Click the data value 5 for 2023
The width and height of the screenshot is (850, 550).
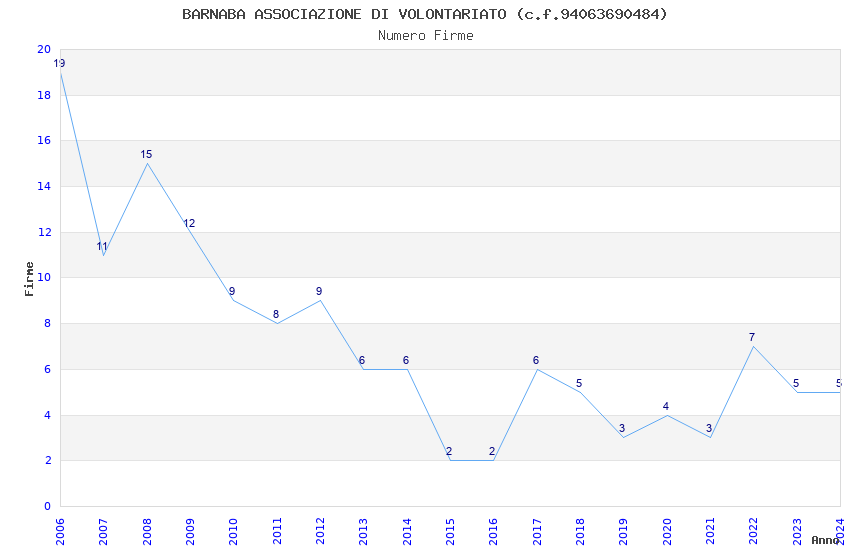(x=796, y=384)
